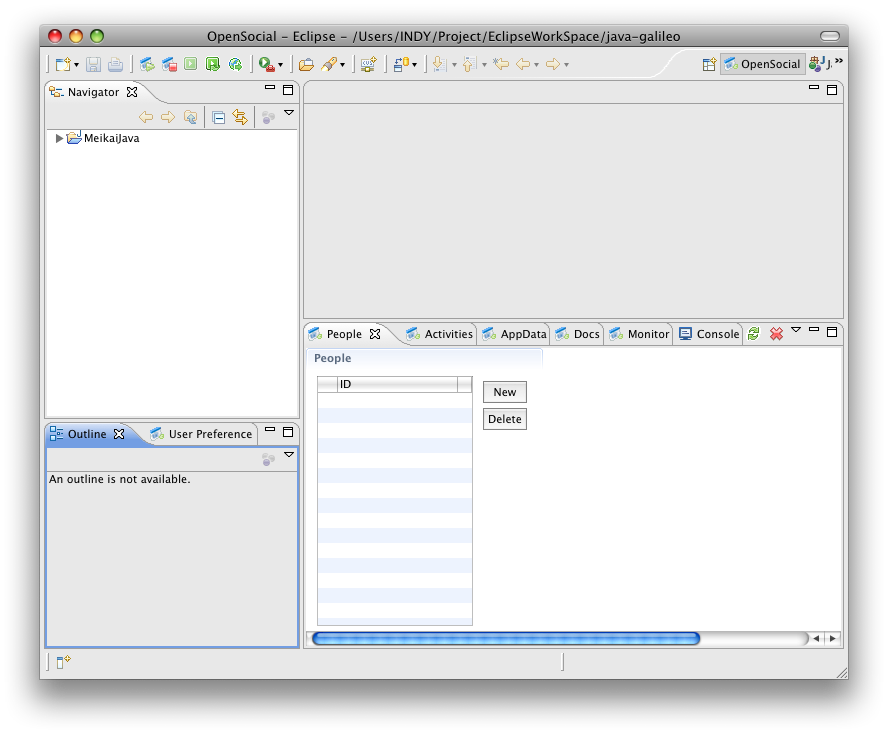The image size is (888, 734).
Task: Click the light green play icon in toolbar
Action: (191, 64)
